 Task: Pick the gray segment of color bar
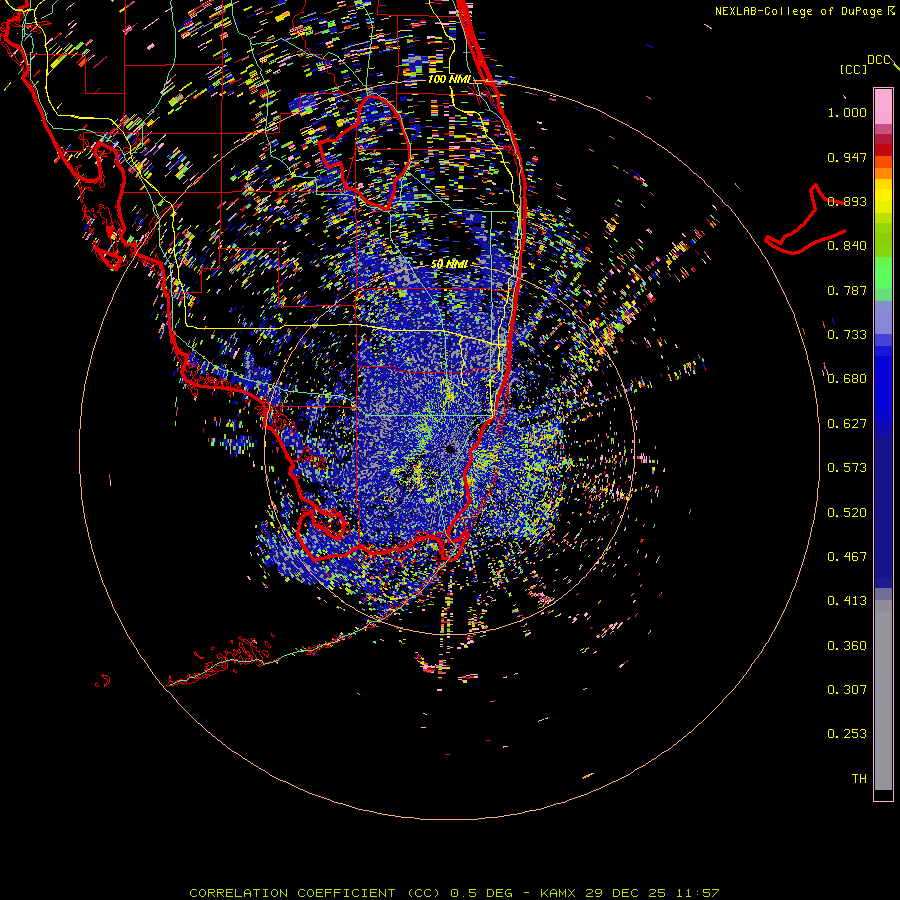(883, 695)
